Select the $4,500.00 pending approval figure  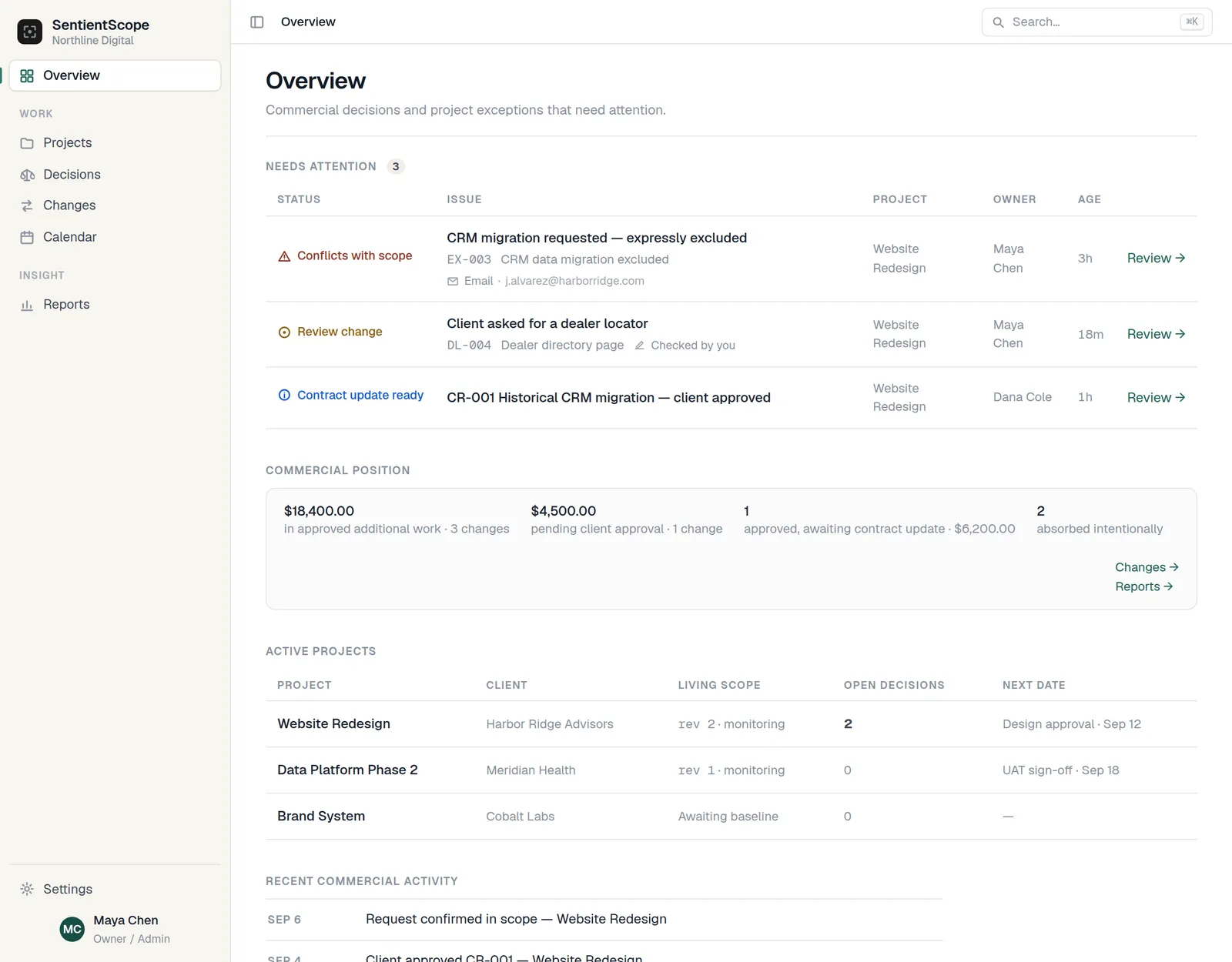(564, 511)
